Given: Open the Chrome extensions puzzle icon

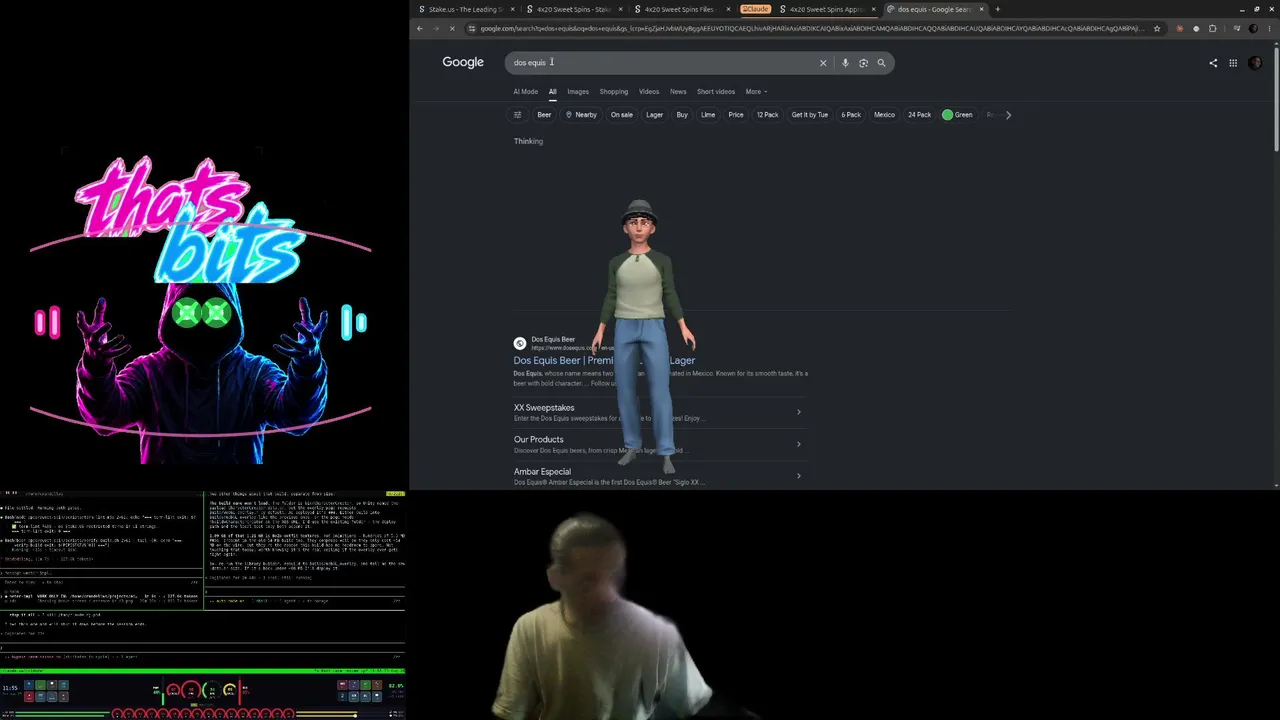Looking at the screenshot, I should pos(1213,28).
